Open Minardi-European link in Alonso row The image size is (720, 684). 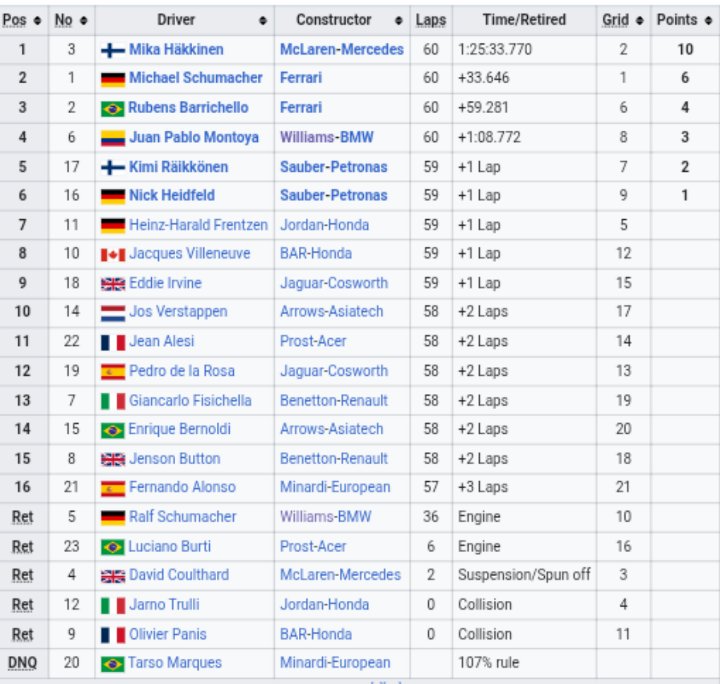[x=335, y=487]
